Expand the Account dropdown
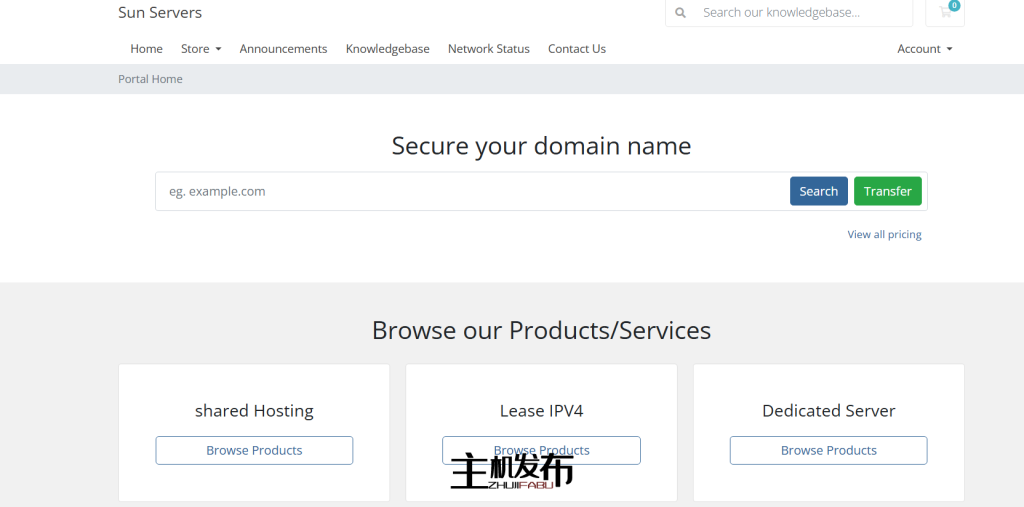The image size is (1024, 507). [x=924, y=49]
